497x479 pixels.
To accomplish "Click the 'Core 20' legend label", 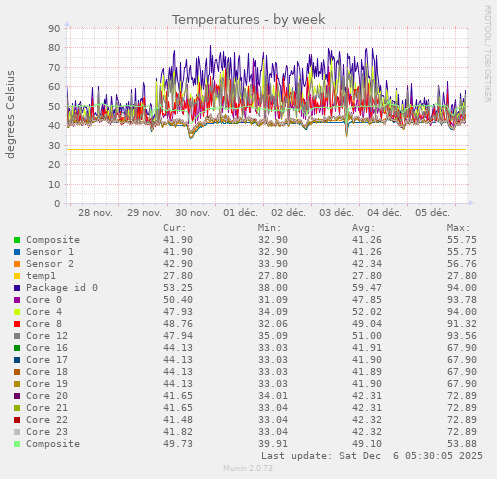I will (47, 396).
